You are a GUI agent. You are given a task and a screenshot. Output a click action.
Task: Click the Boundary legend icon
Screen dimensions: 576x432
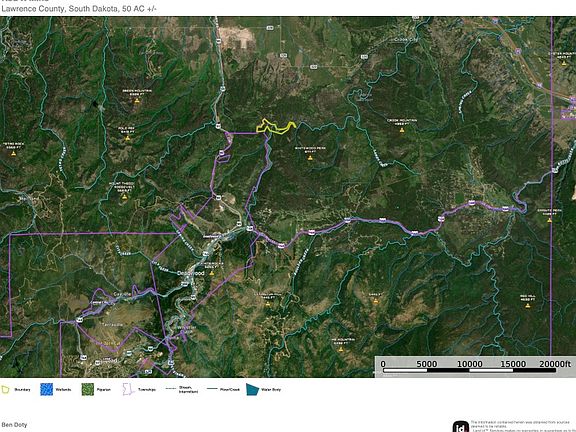point(5,390)
